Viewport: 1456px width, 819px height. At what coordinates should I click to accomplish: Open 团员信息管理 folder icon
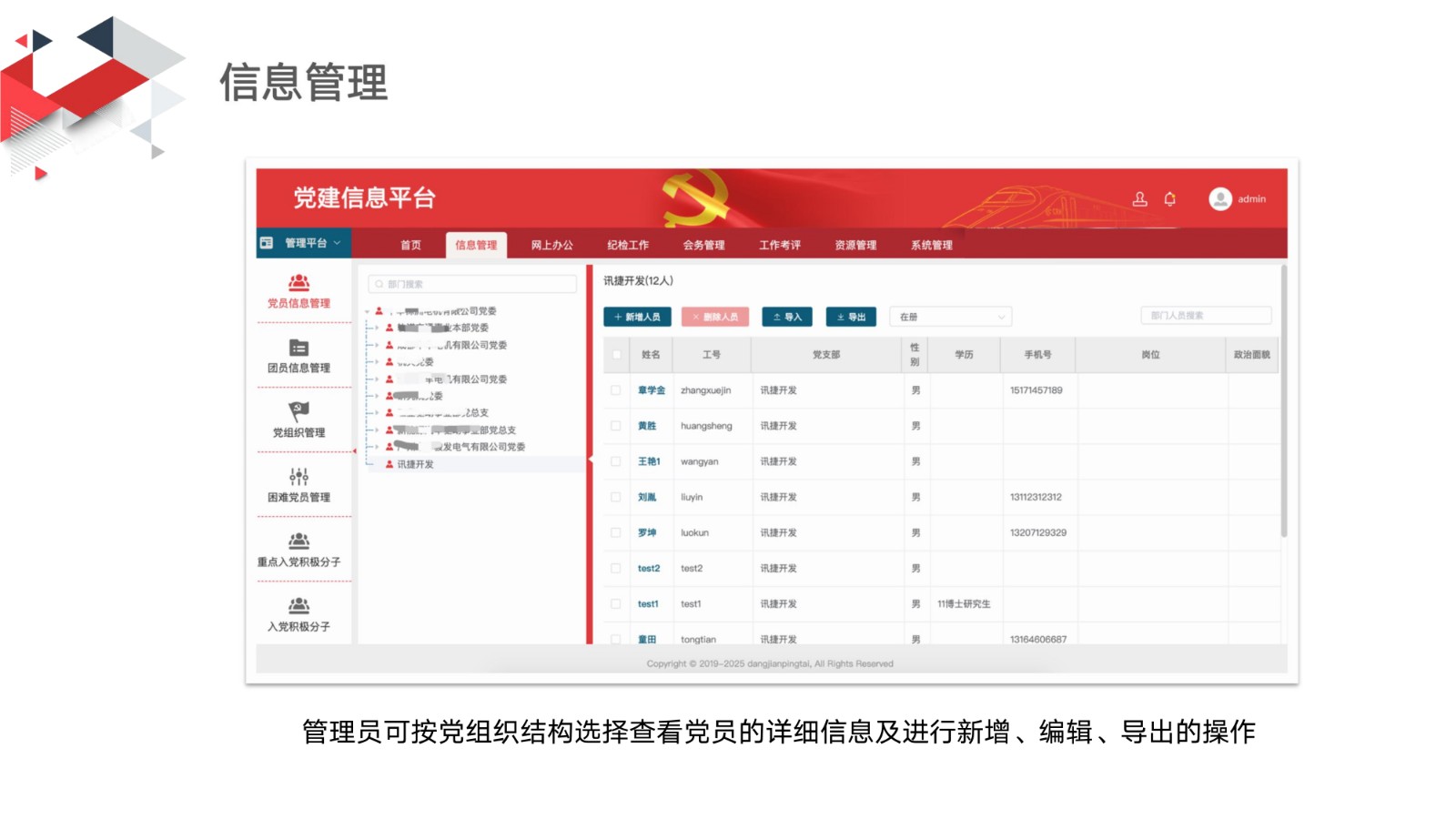coord(298,348)
